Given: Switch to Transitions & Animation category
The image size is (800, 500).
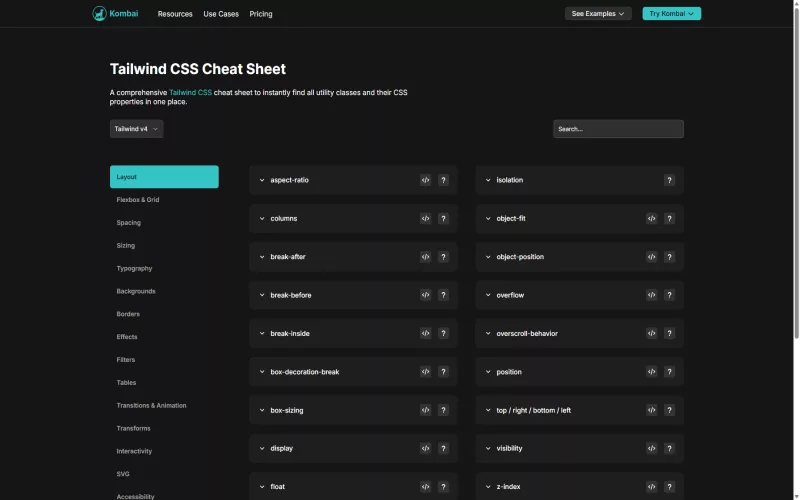Looking at the screenshot, I should [151, 406].
